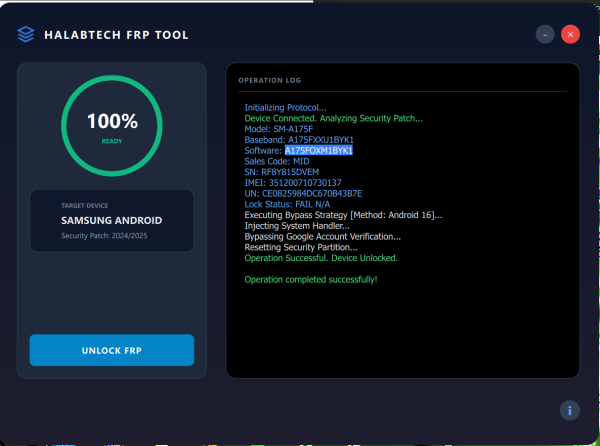Viewport: 600px width, 446px height.
Task: Select the Baseband: A175FXXU1BYK1 log line
Action: [299, 140]
